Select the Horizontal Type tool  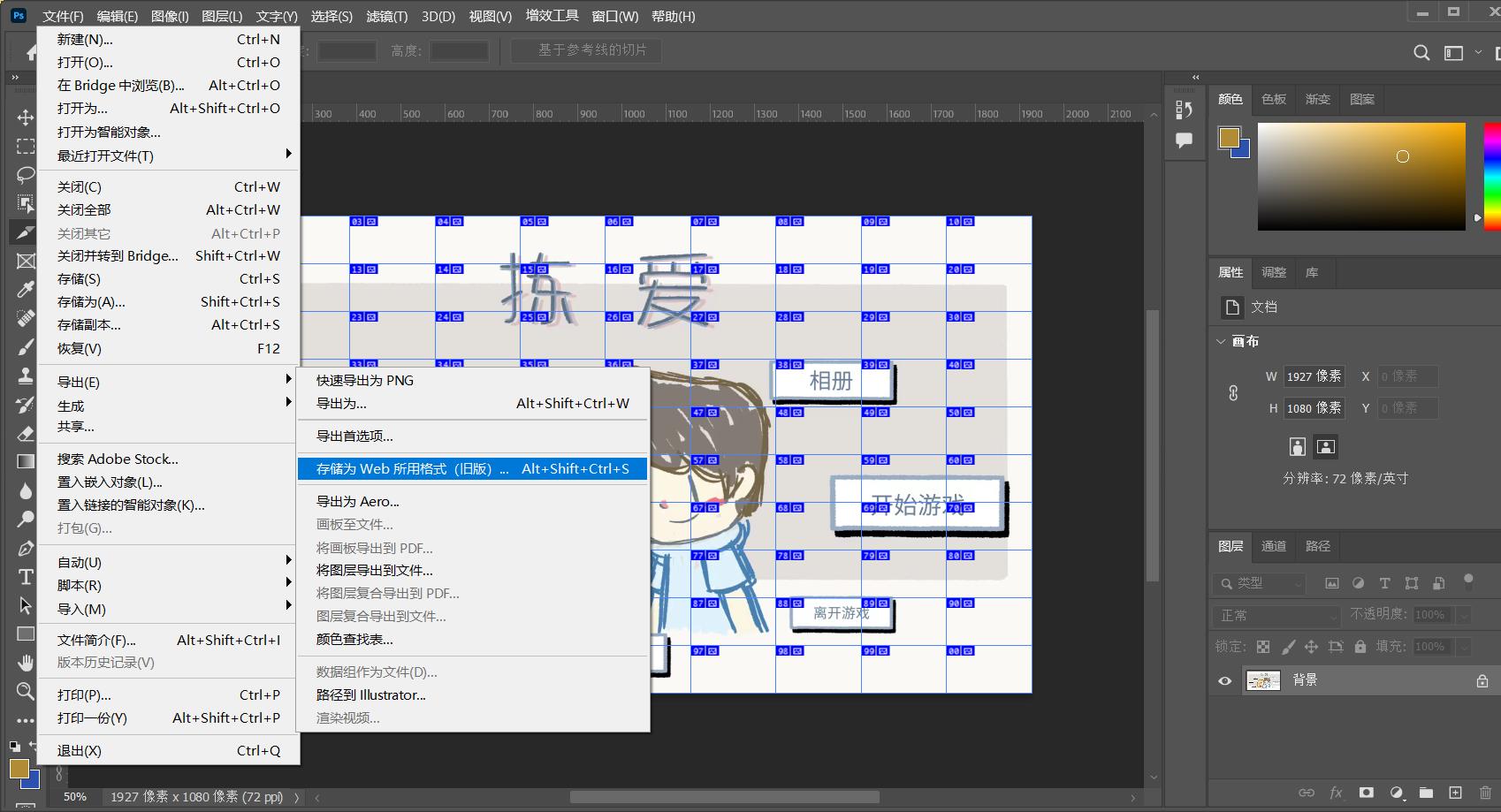[26, 577]
